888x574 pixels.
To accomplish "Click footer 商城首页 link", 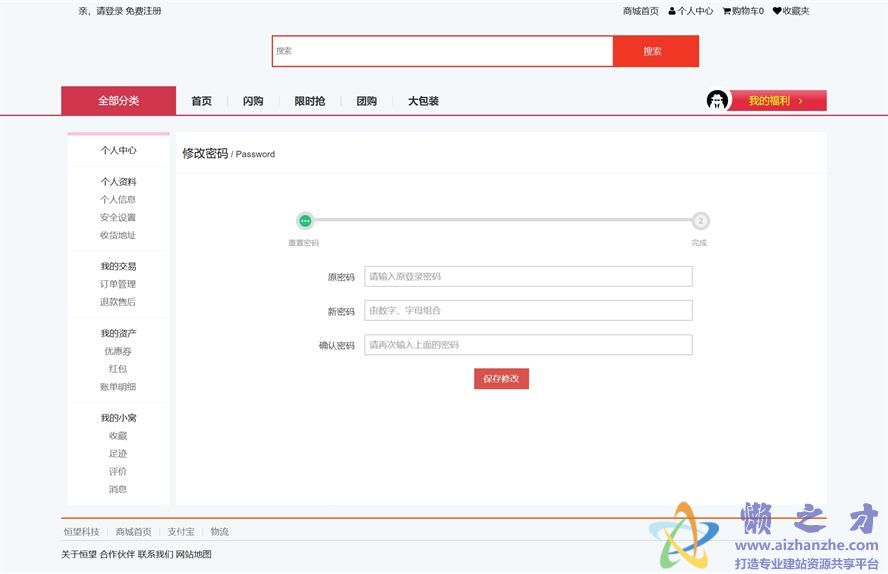I will (134, 532).
